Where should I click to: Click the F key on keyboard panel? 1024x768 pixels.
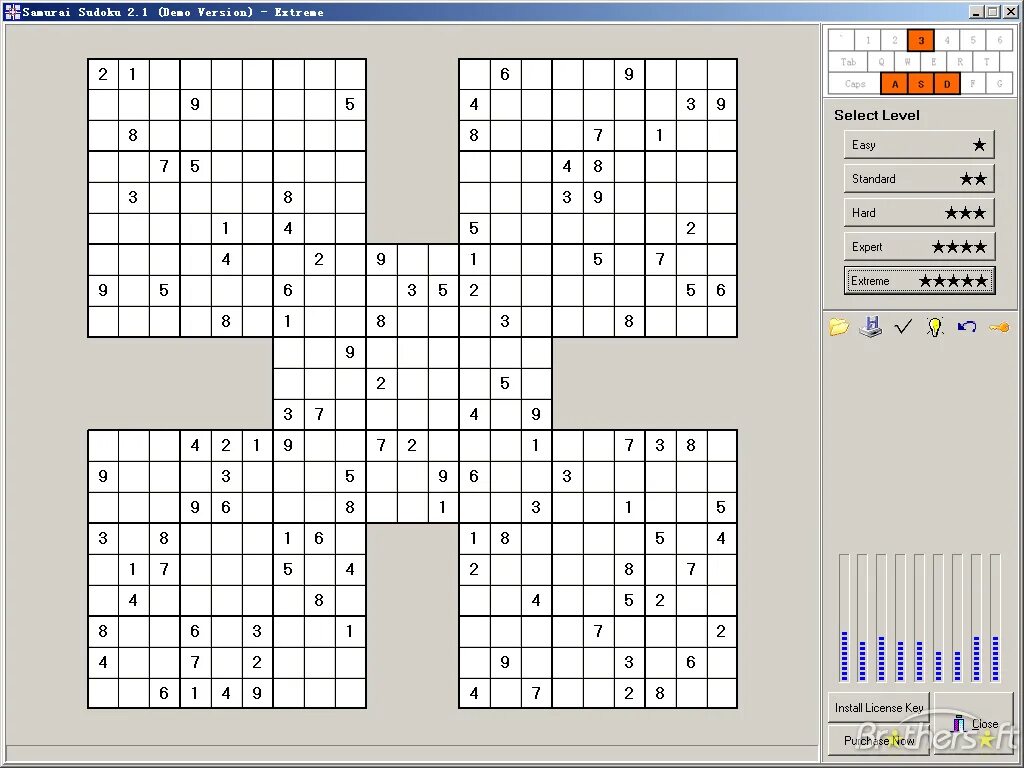973,84
